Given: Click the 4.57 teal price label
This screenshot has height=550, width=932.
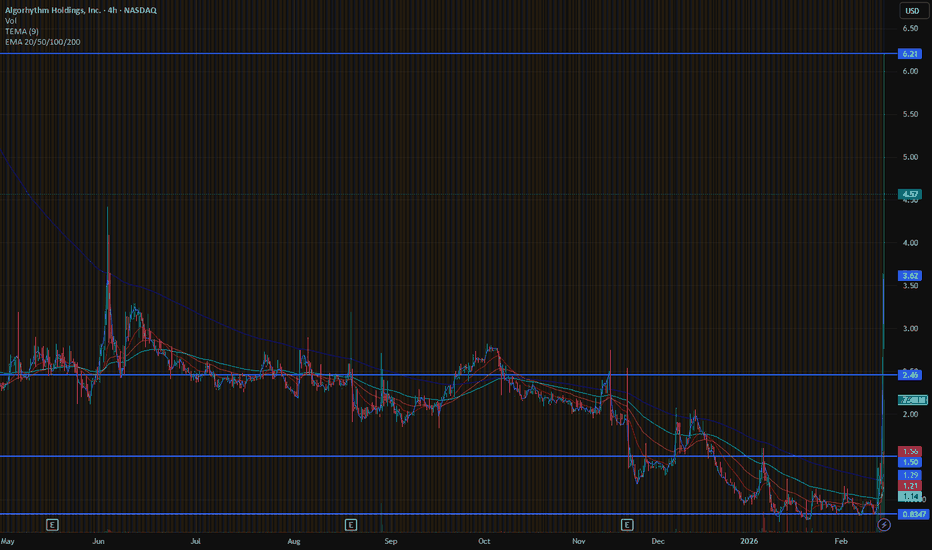Looking at the screenshot, I should tap(911, 194).
